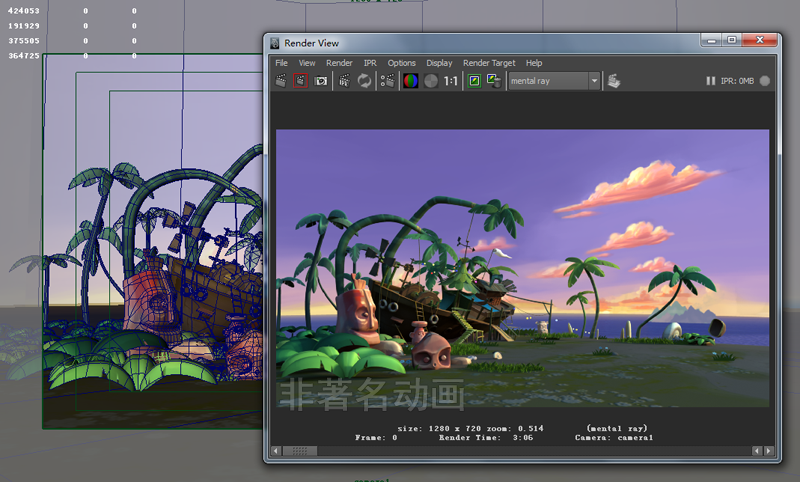This screenshot has width=800, height=482.
Task: Click the Remove image icon
Action: (494, 81)
